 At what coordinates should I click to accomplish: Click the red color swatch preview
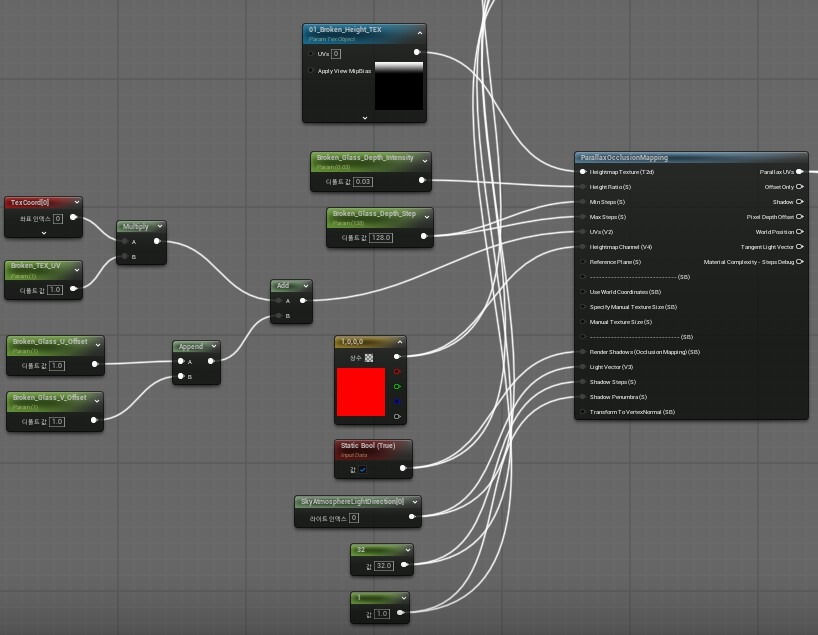pos(360,392)
